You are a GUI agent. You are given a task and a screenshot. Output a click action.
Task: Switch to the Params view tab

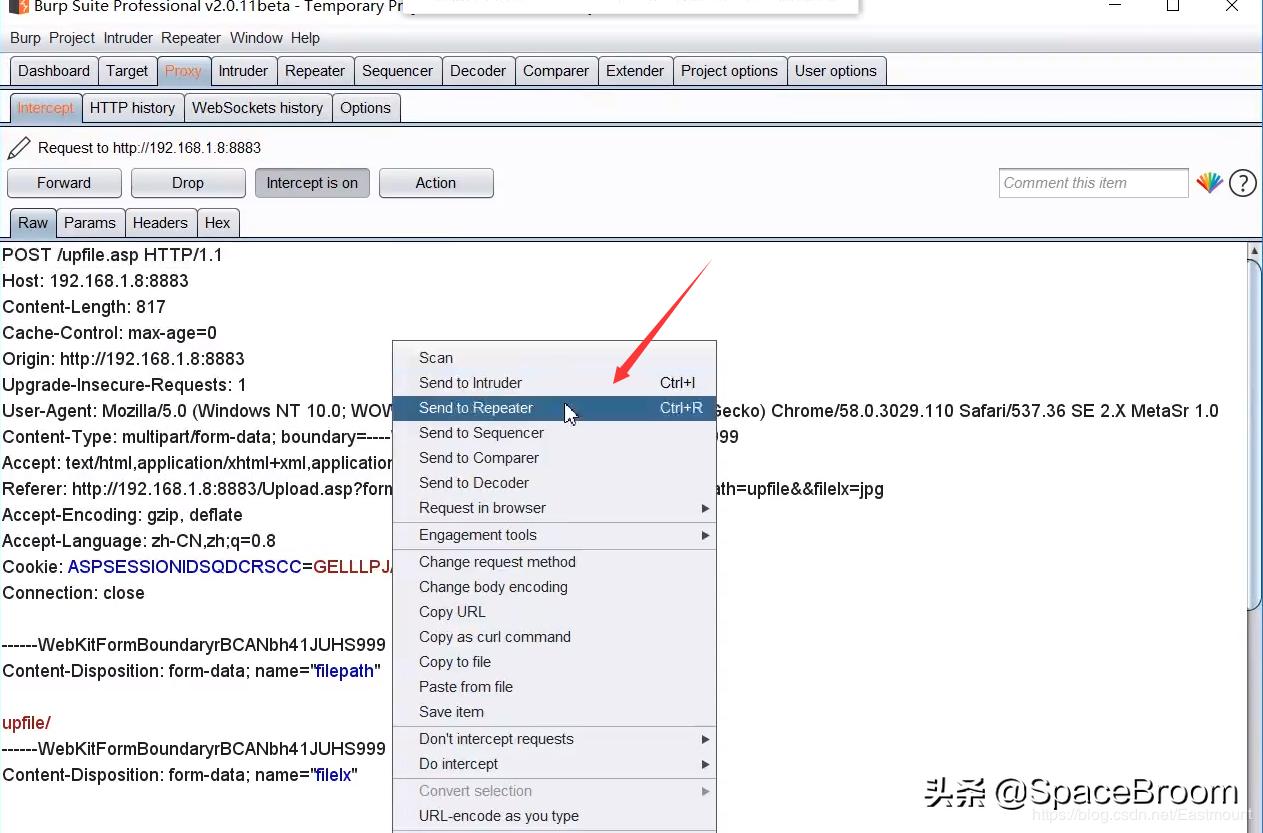(x=90, y=223)
